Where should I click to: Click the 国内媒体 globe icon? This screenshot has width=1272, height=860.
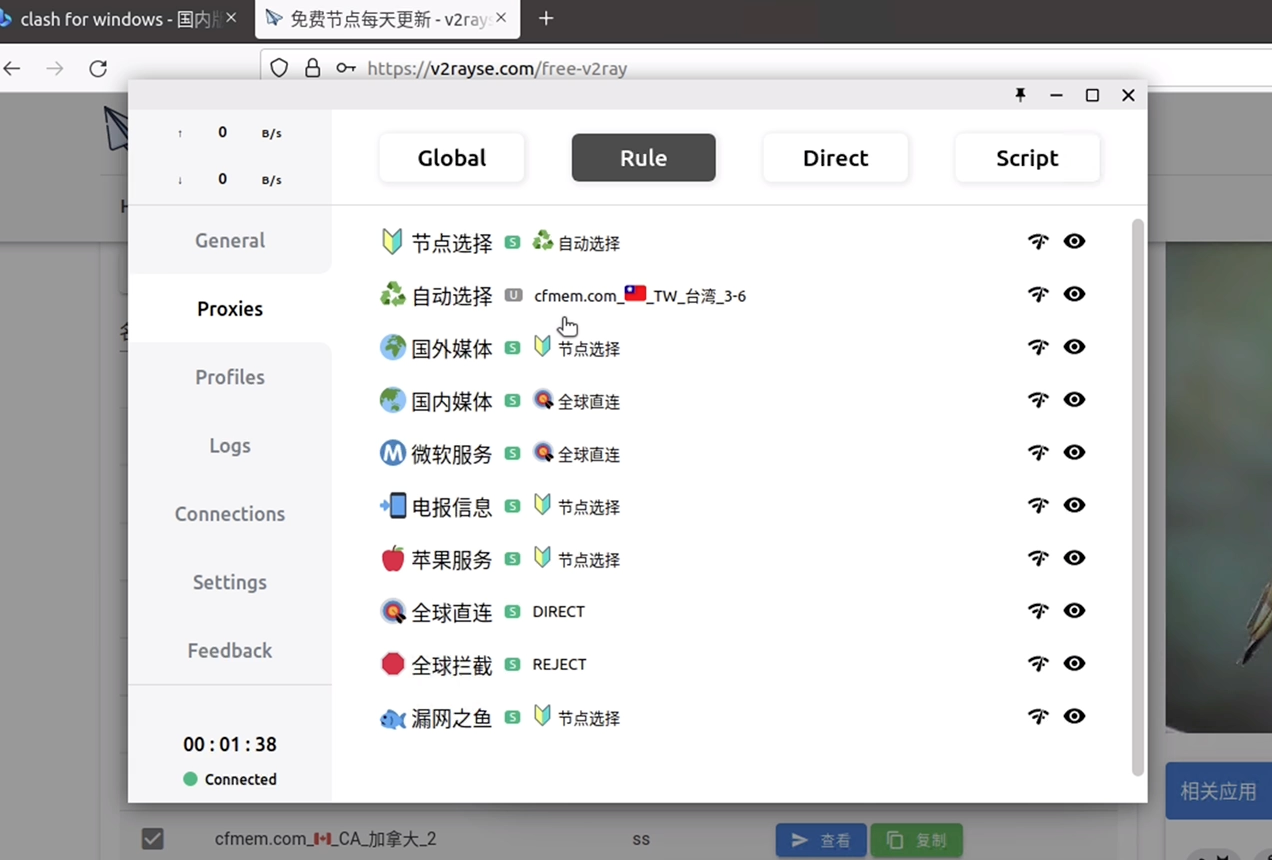click(x=392, y=400)
